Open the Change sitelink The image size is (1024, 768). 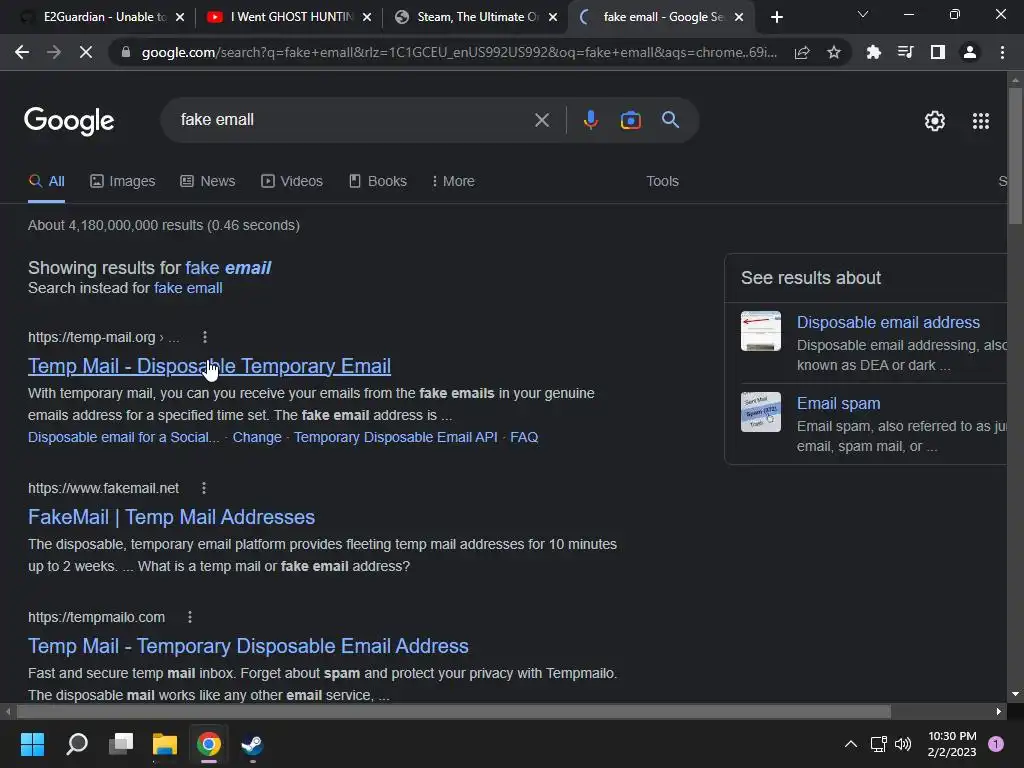257,437
